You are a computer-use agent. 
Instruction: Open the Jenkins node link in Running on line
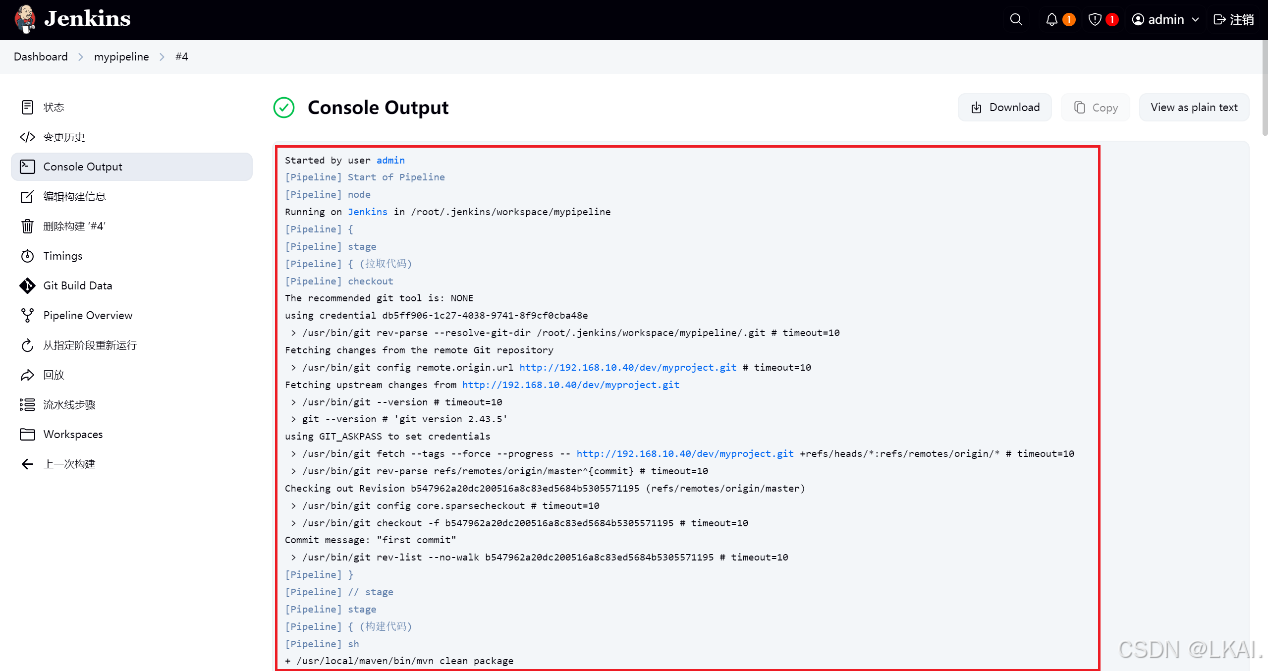click(368, 212)
